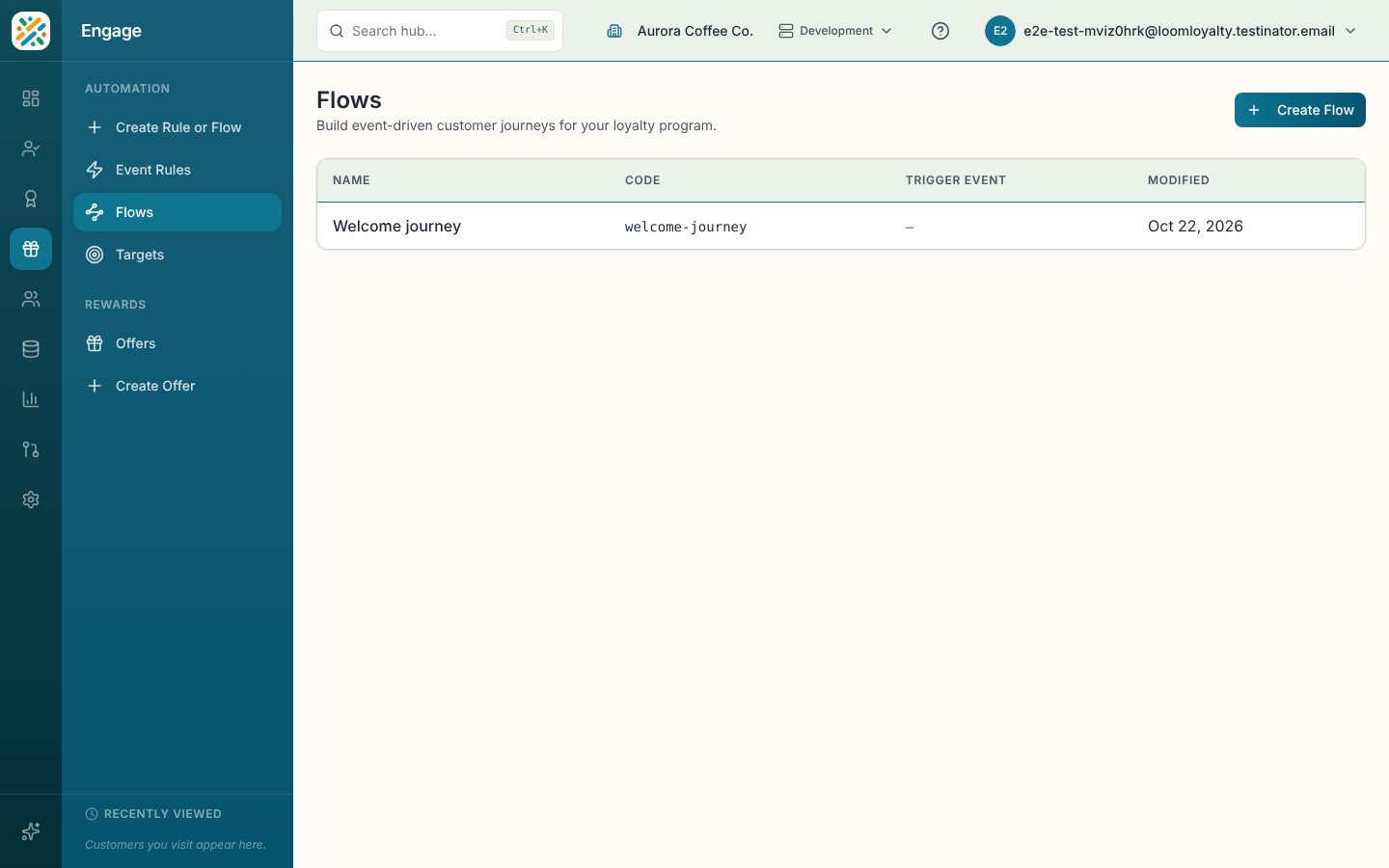Open the award badge icon in rail
The width and height of the screenshot is (1389, 868).
(31, 199)
